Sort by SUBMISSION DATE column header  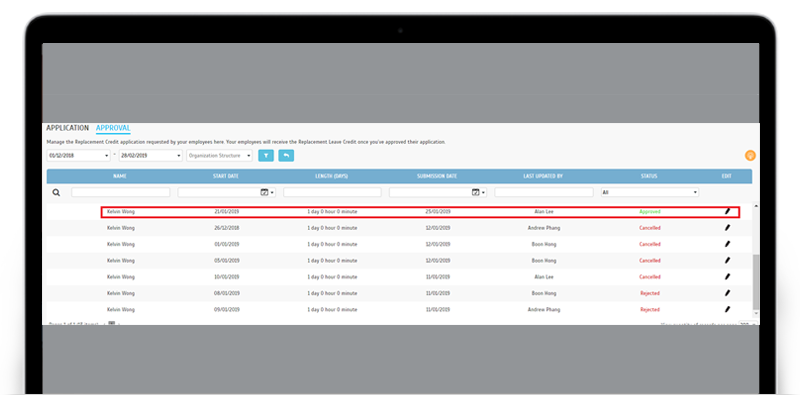point(437,176)
